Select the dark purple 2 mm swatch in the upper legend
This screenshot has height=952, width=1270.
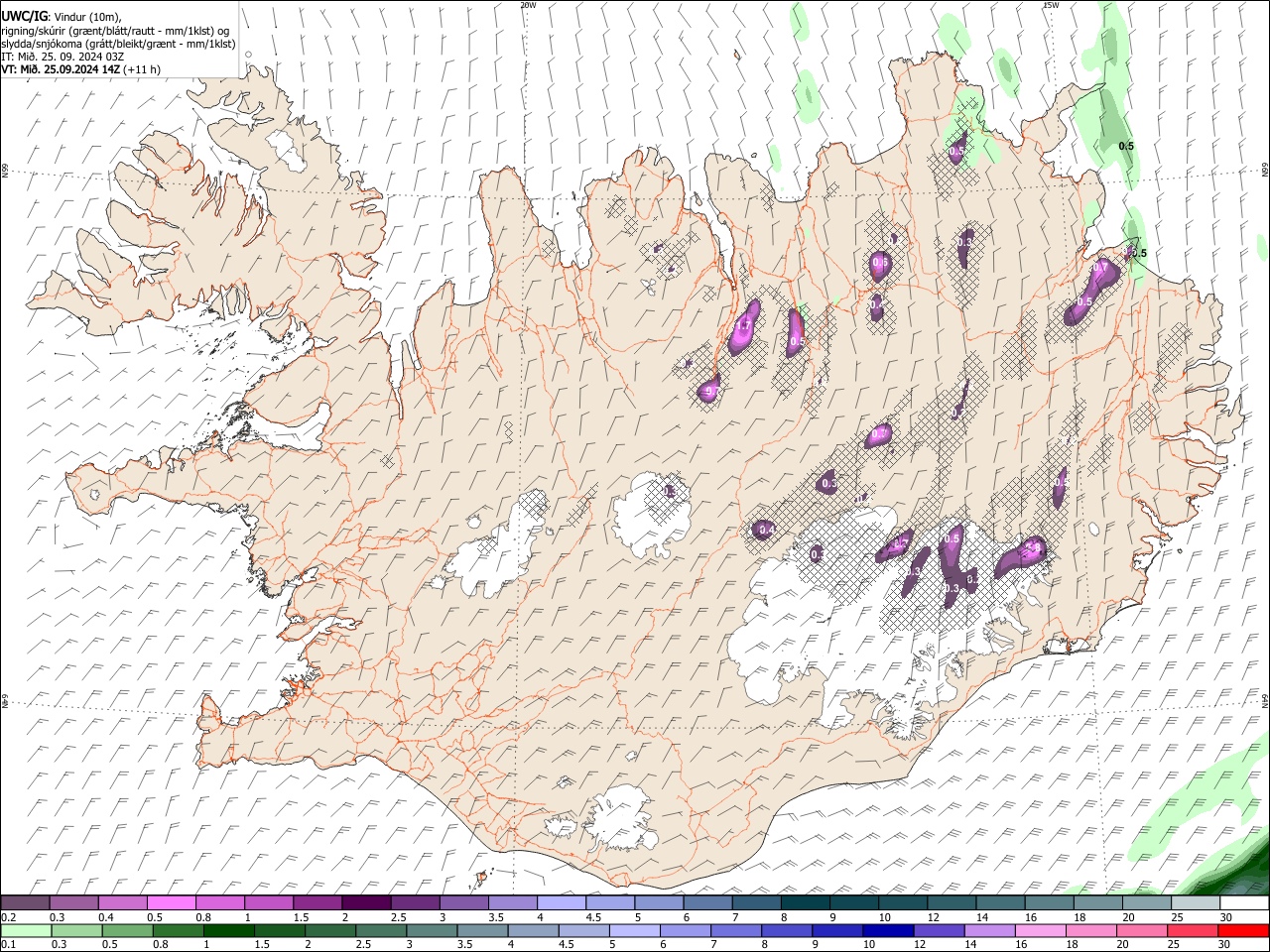click(x=366, y=902)
